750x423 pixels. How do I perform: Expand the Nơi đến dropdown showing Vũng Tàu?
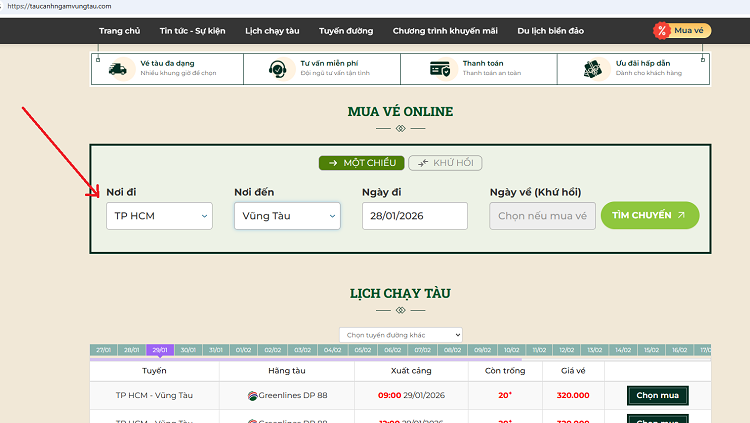click(287, 216)
